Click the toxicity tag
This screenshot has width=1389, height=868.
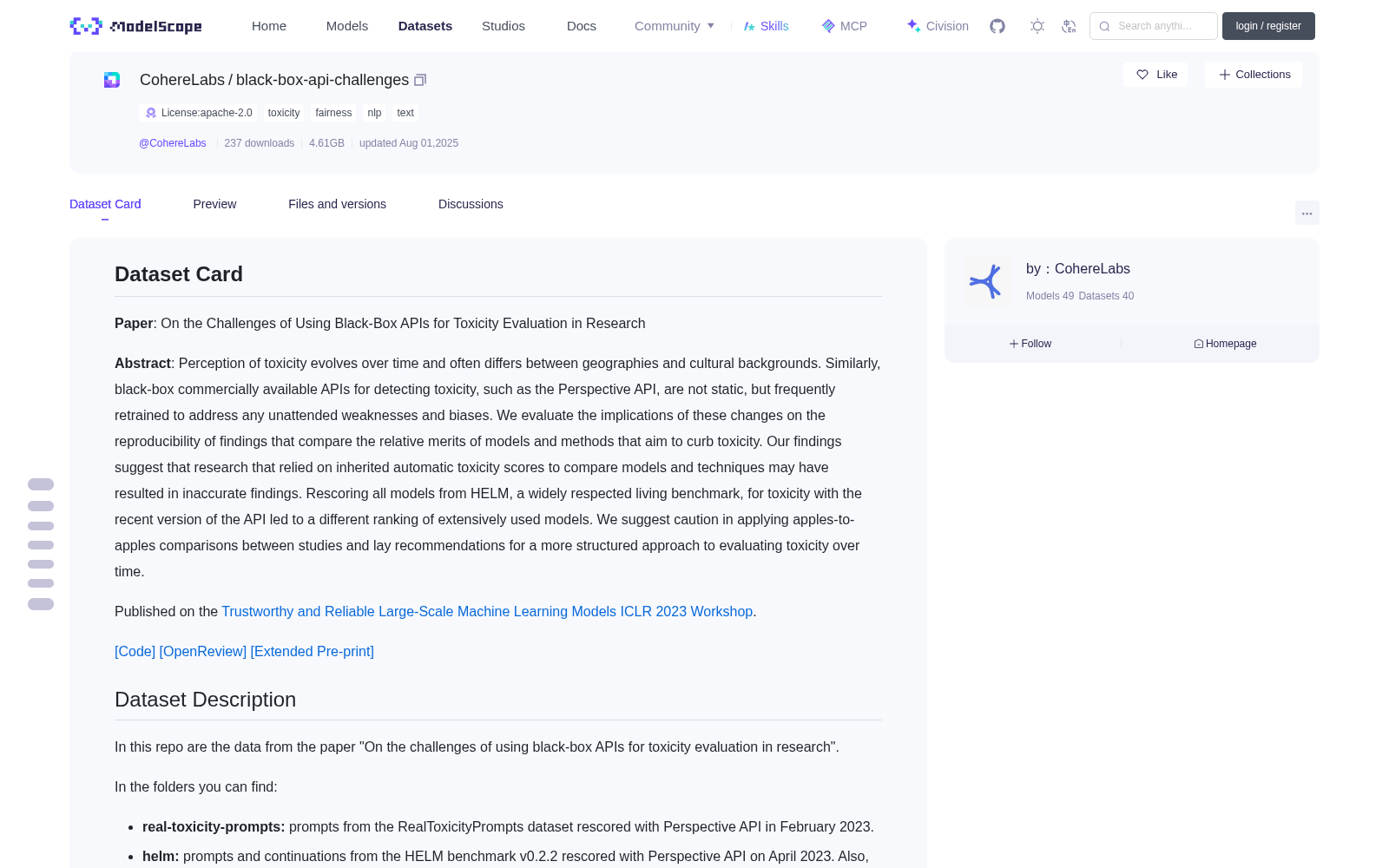284,113
